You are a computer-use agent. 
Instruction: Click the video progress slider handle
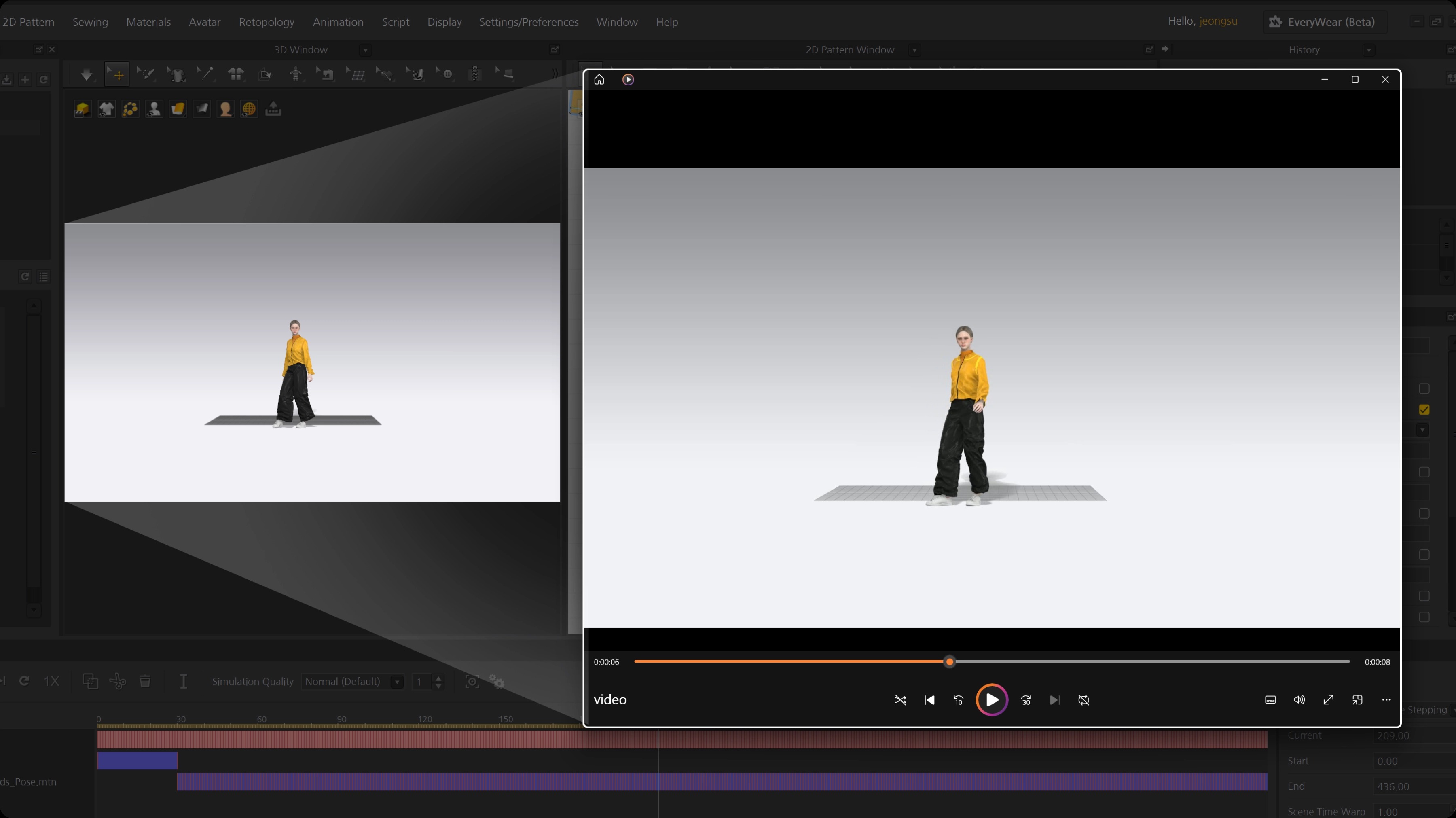tap(950, 661)
